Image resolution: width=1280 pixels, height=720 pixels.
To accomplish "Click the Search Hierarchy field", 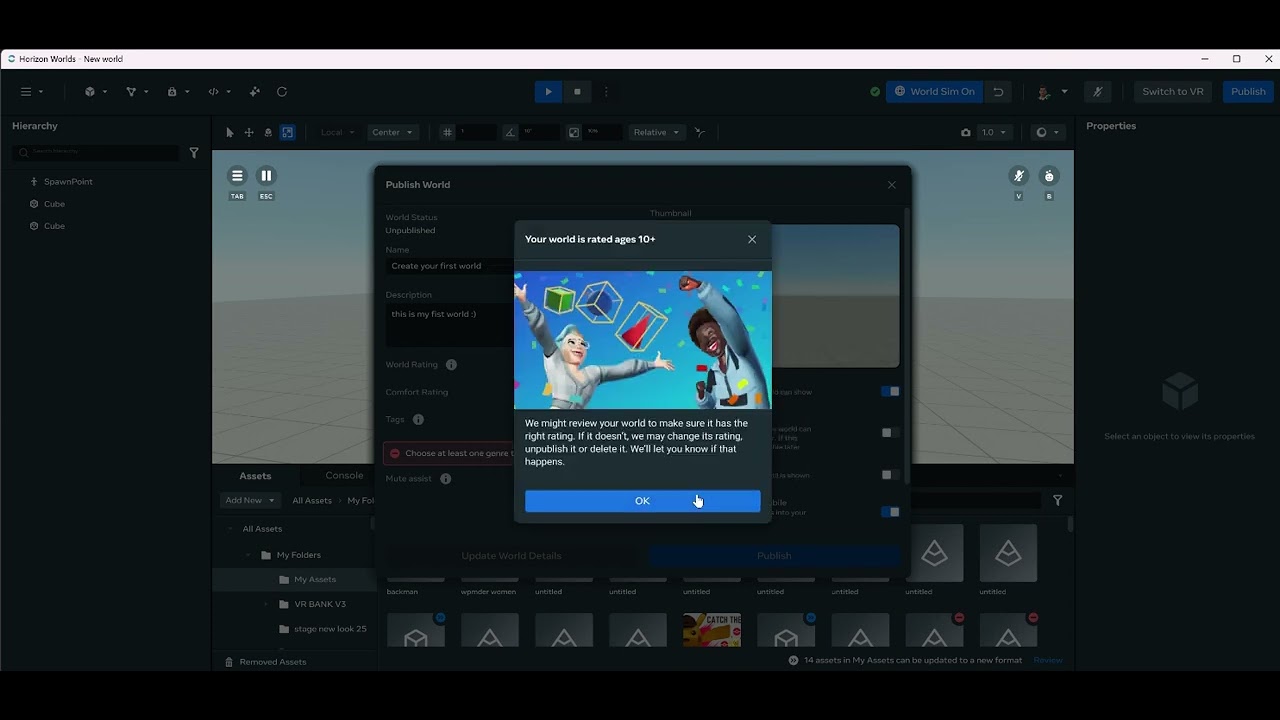I will point(96,152).
